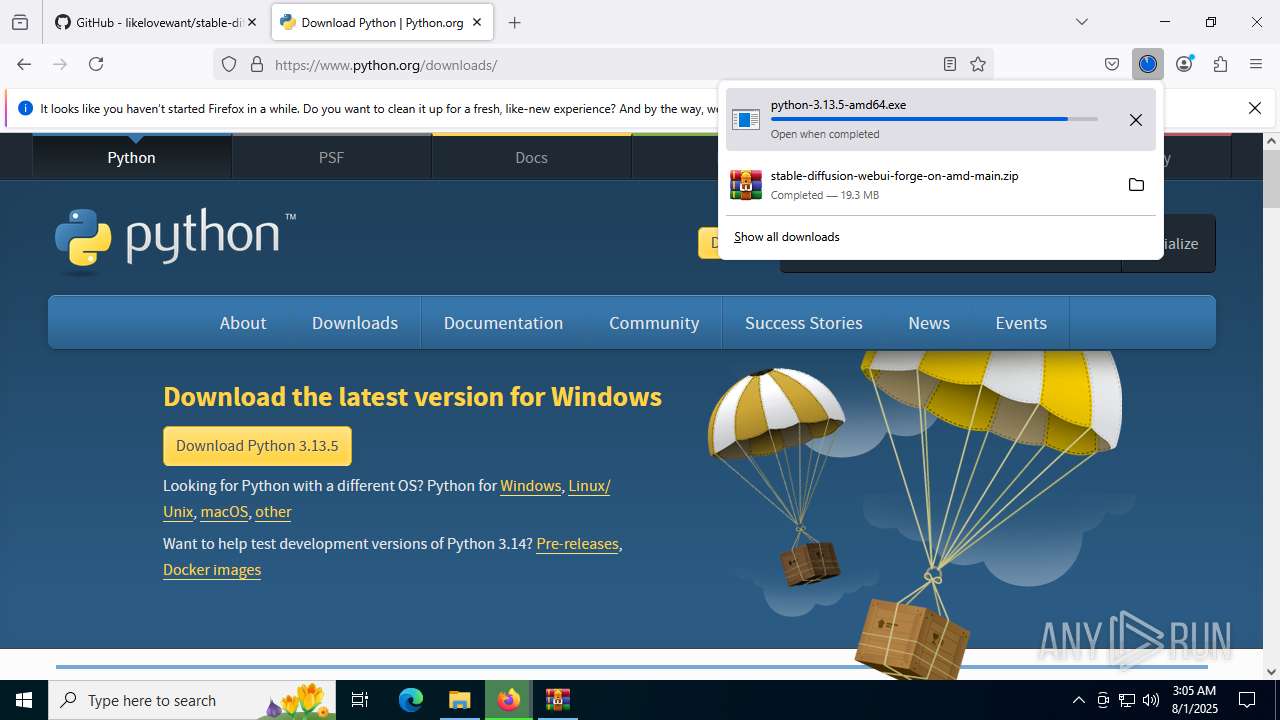Select the Python top site tab

132,157
